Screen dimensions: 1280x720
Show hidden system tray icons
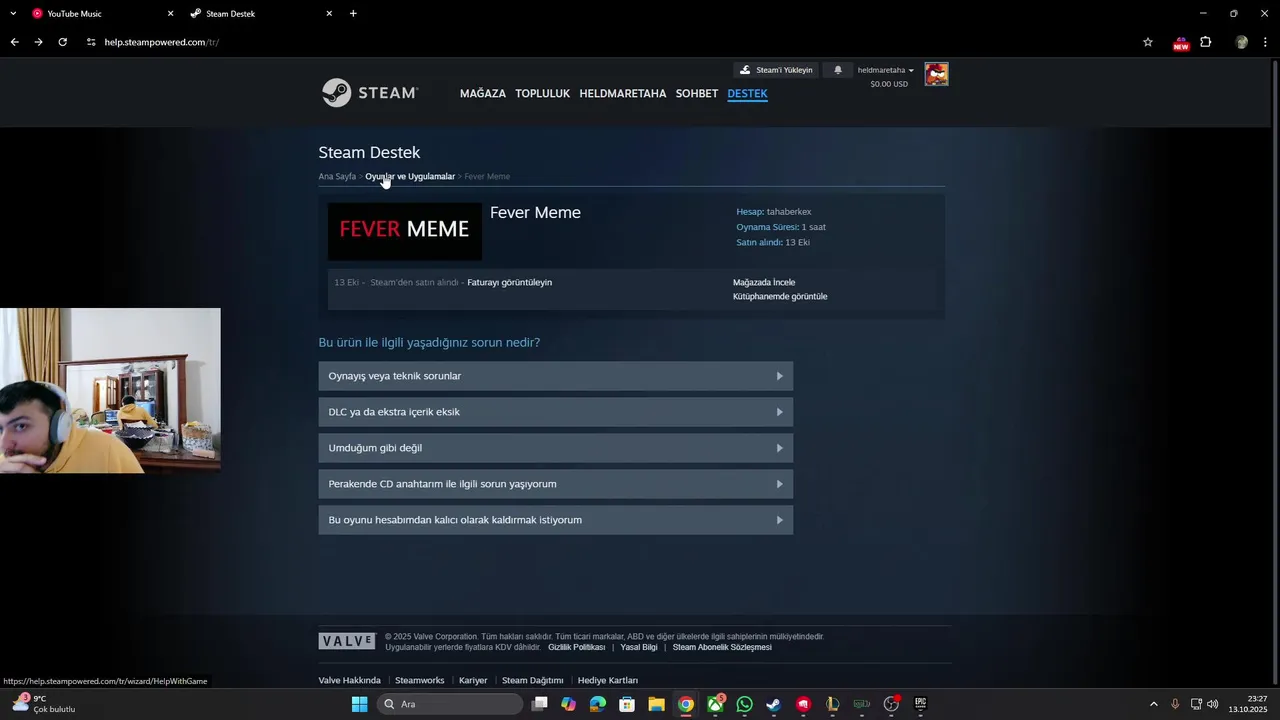pos(1153,704)
